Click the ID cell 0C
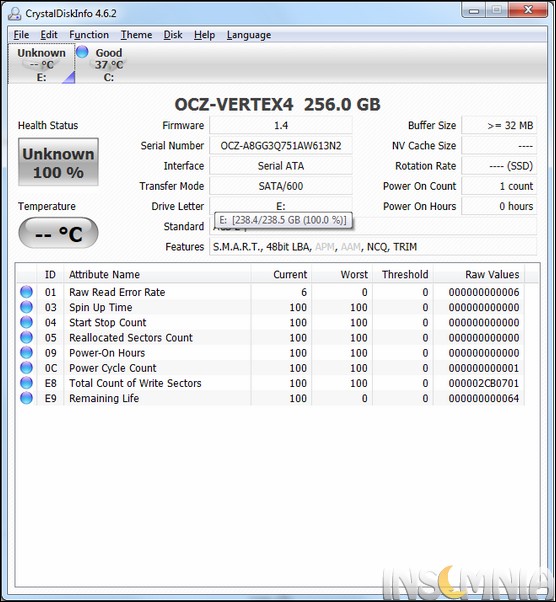Viewport: 556px width, 602px height. tap(51, 368)
